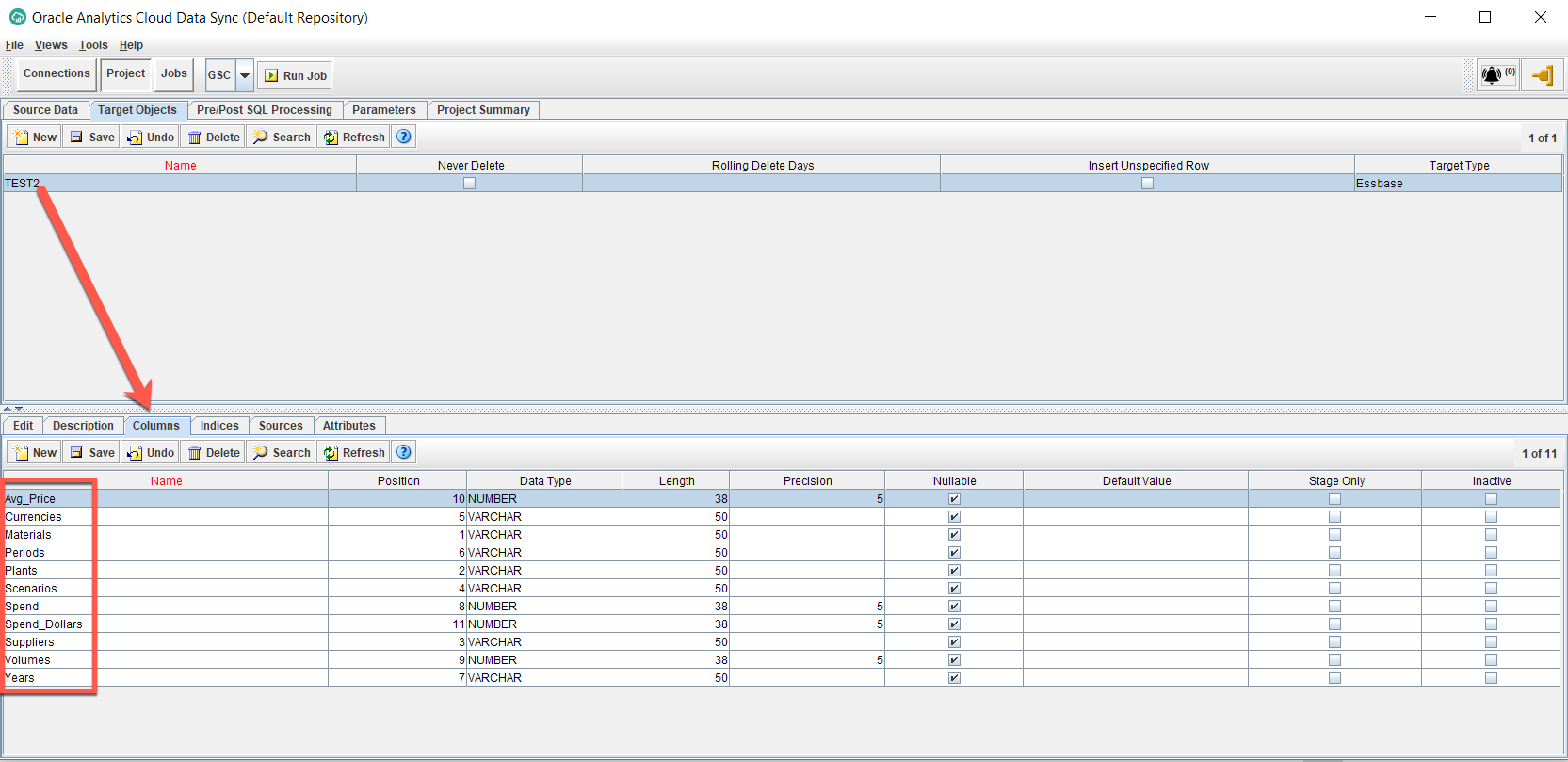Click the logout door icon

[1543, 75]
